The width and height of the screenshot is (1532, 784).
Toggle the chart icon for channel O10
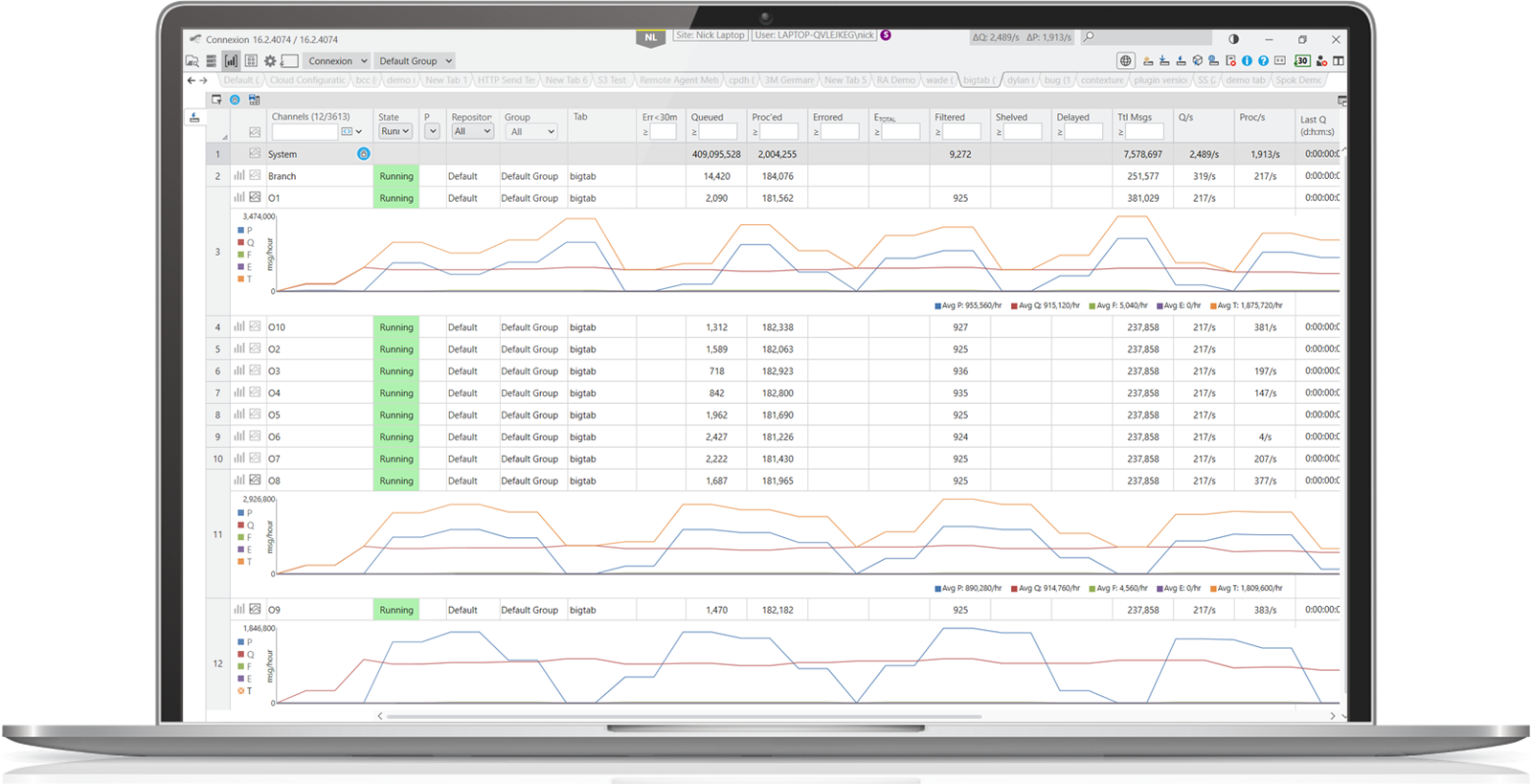[x=255, y=326]
